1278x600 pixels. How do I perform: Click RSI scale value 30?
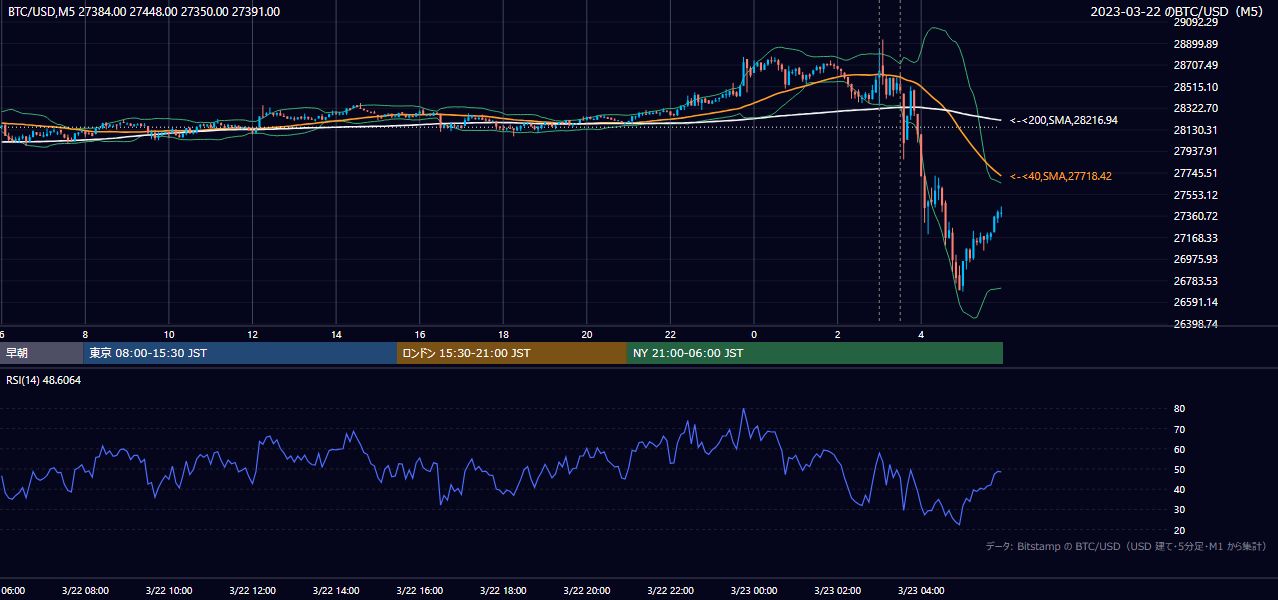[1180, 510]
